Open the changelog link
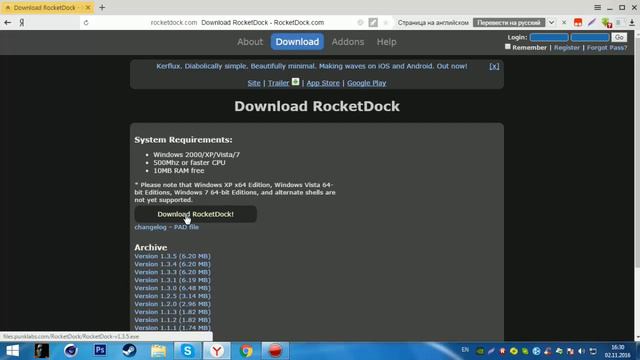The width and height of the screenshot is (640, 360). click(150, 227)
